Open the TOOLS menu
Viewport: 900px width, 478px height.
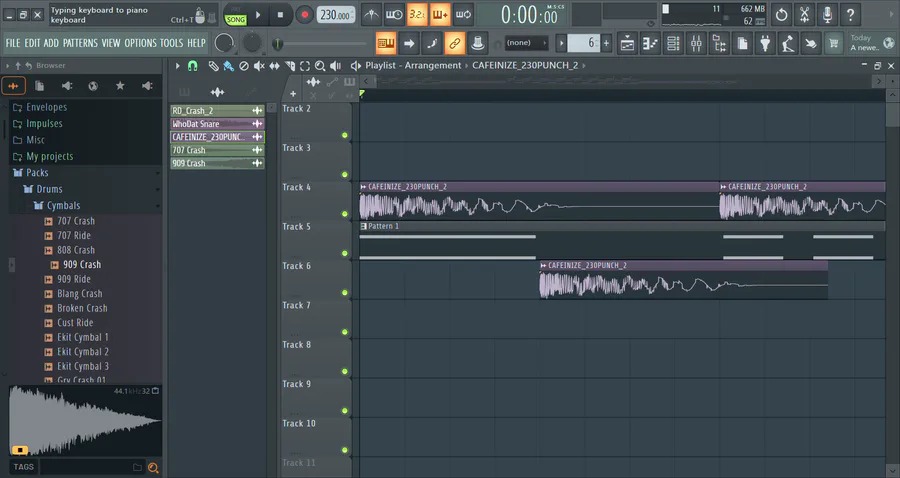tap(171, 43)
